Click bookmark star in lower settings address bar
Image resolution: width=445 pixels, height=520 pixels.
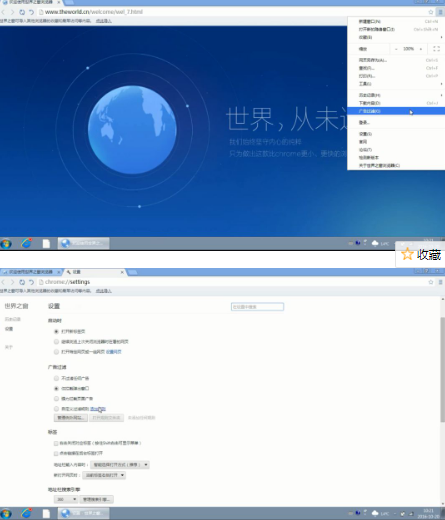(431, 282)
